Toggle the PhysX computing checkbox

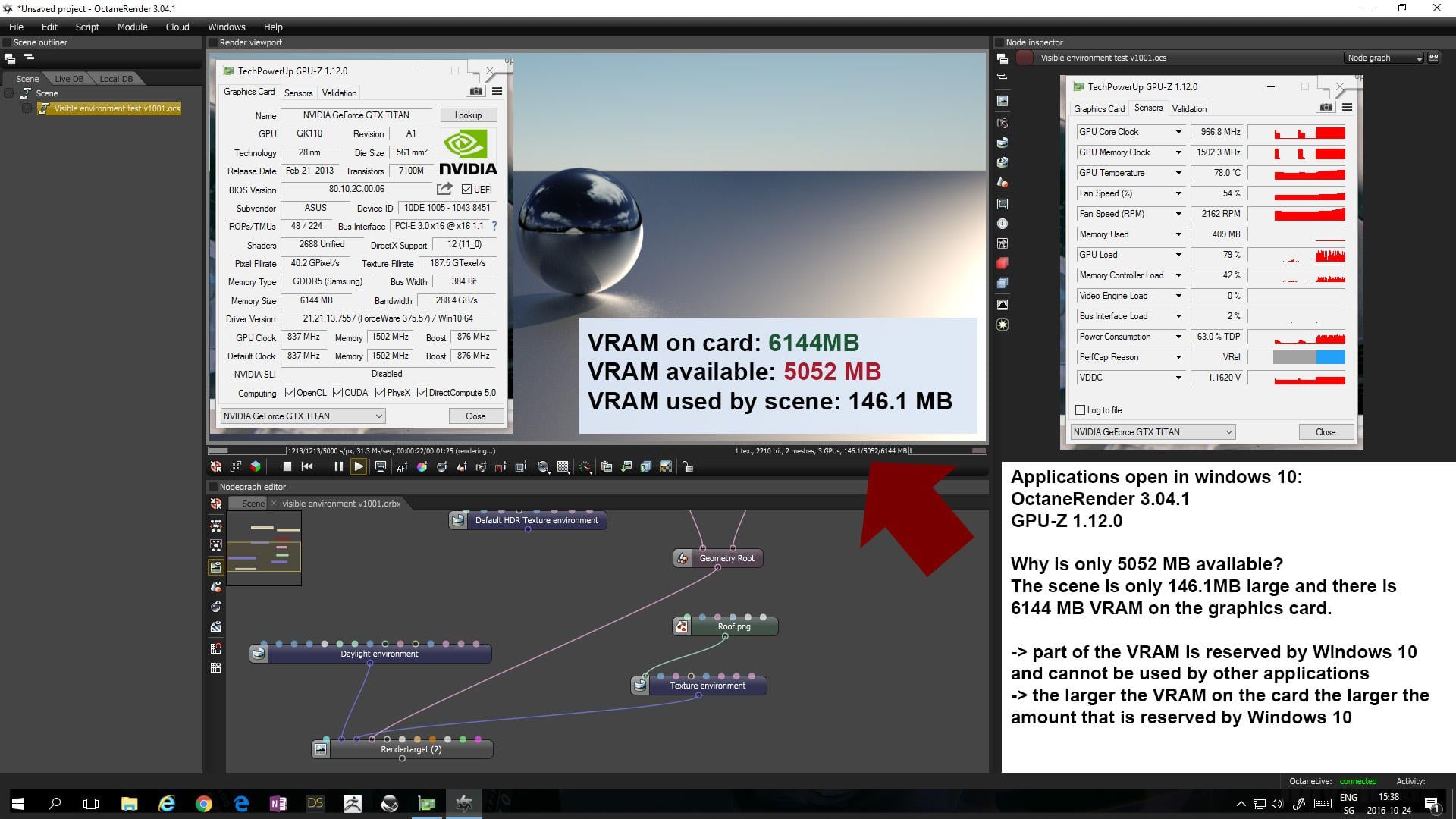(380, 393)
